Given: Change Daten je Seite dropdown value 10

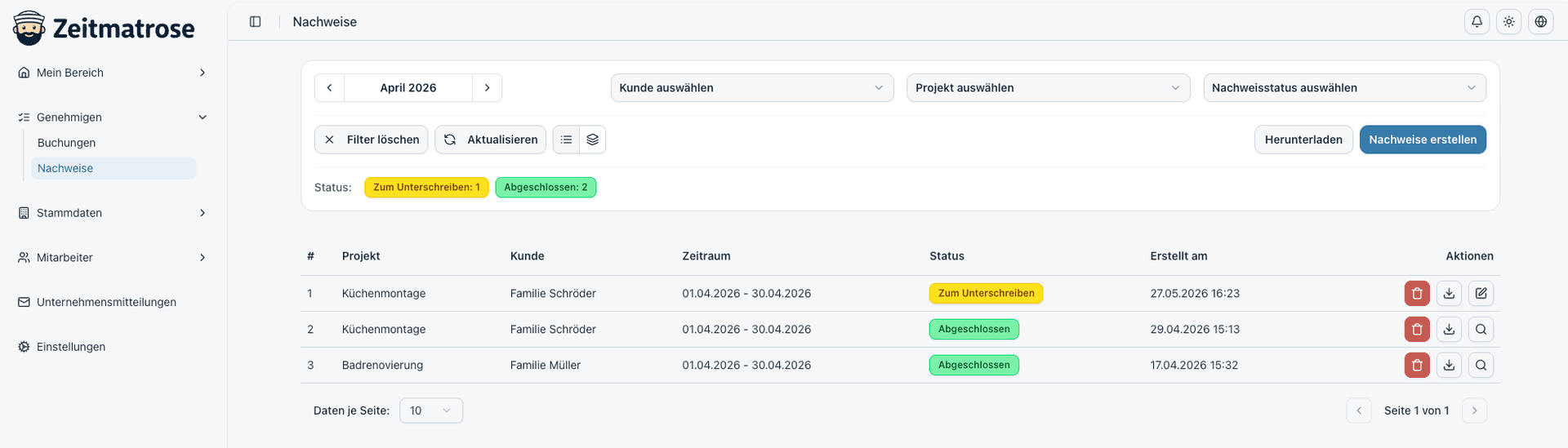Looking at the screenshot, I should coord(431,410).
